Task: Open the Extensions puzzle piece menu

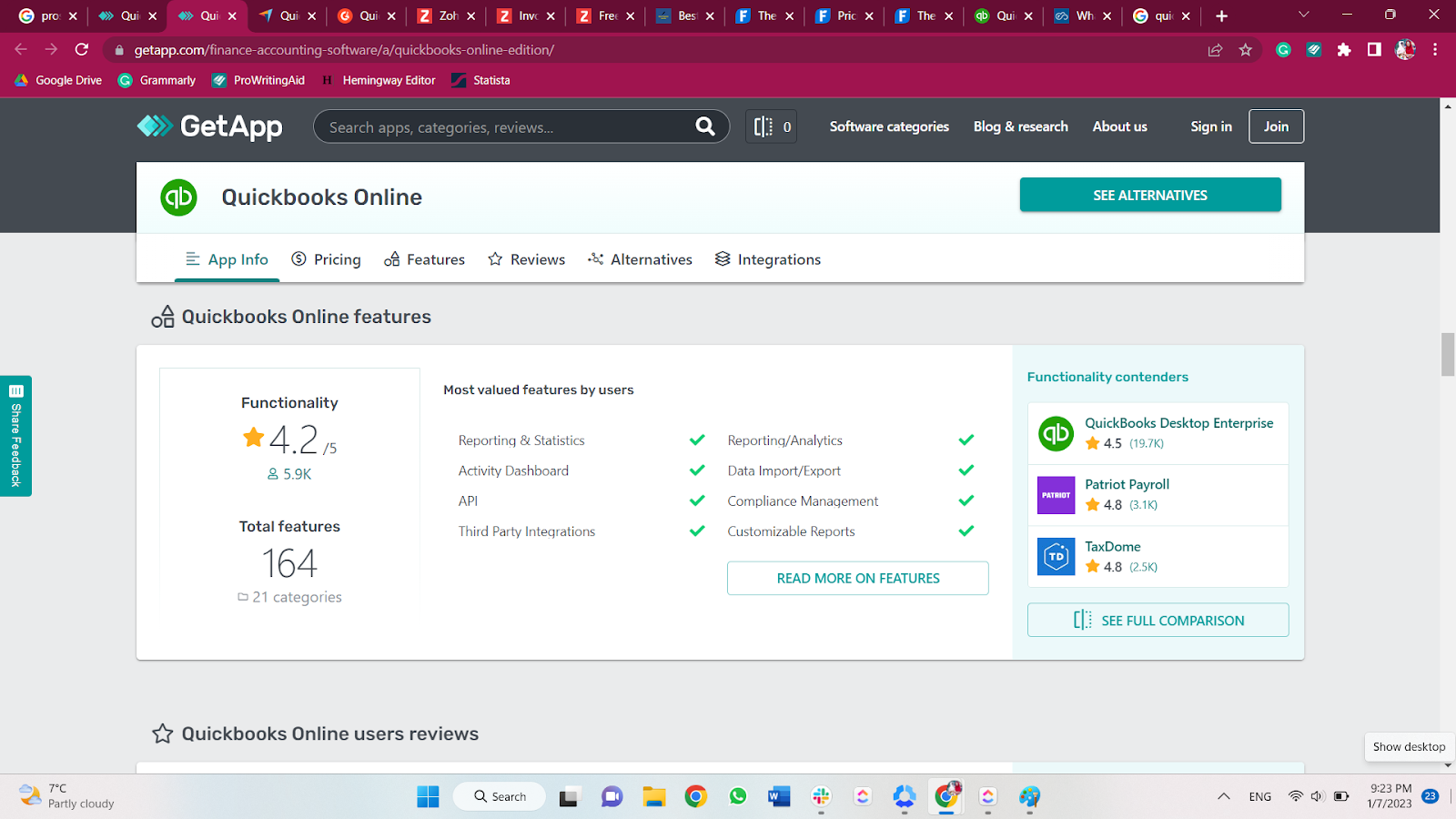Action: [x=1344, y=50]
